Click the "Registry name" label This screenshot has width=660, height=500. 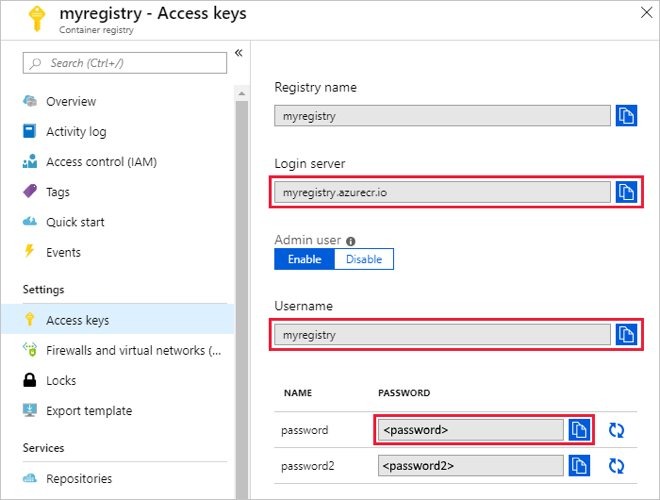pos(315,87)
